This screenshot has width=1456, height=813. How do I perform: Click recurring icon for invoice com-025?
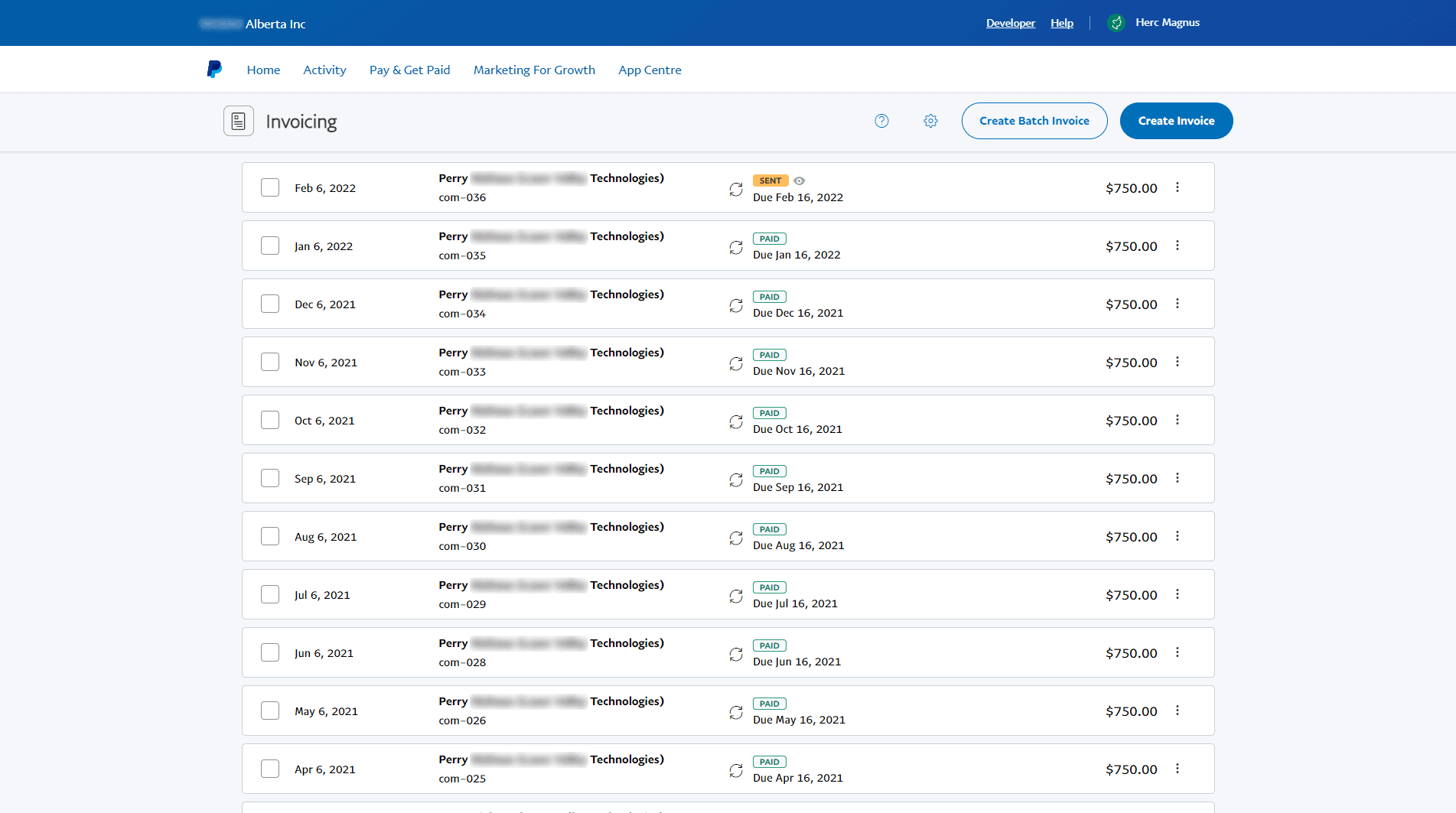point(736,770)
